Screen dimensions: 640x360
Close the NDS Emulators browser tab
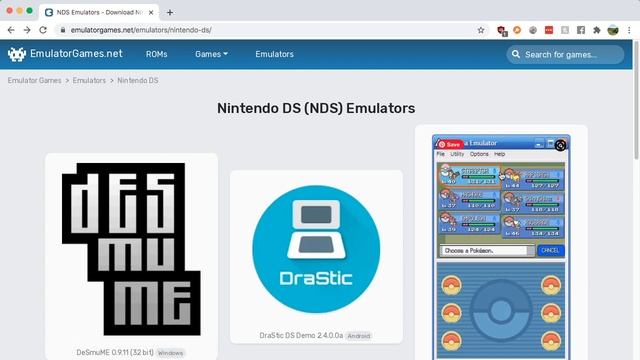tap(151, 12)
